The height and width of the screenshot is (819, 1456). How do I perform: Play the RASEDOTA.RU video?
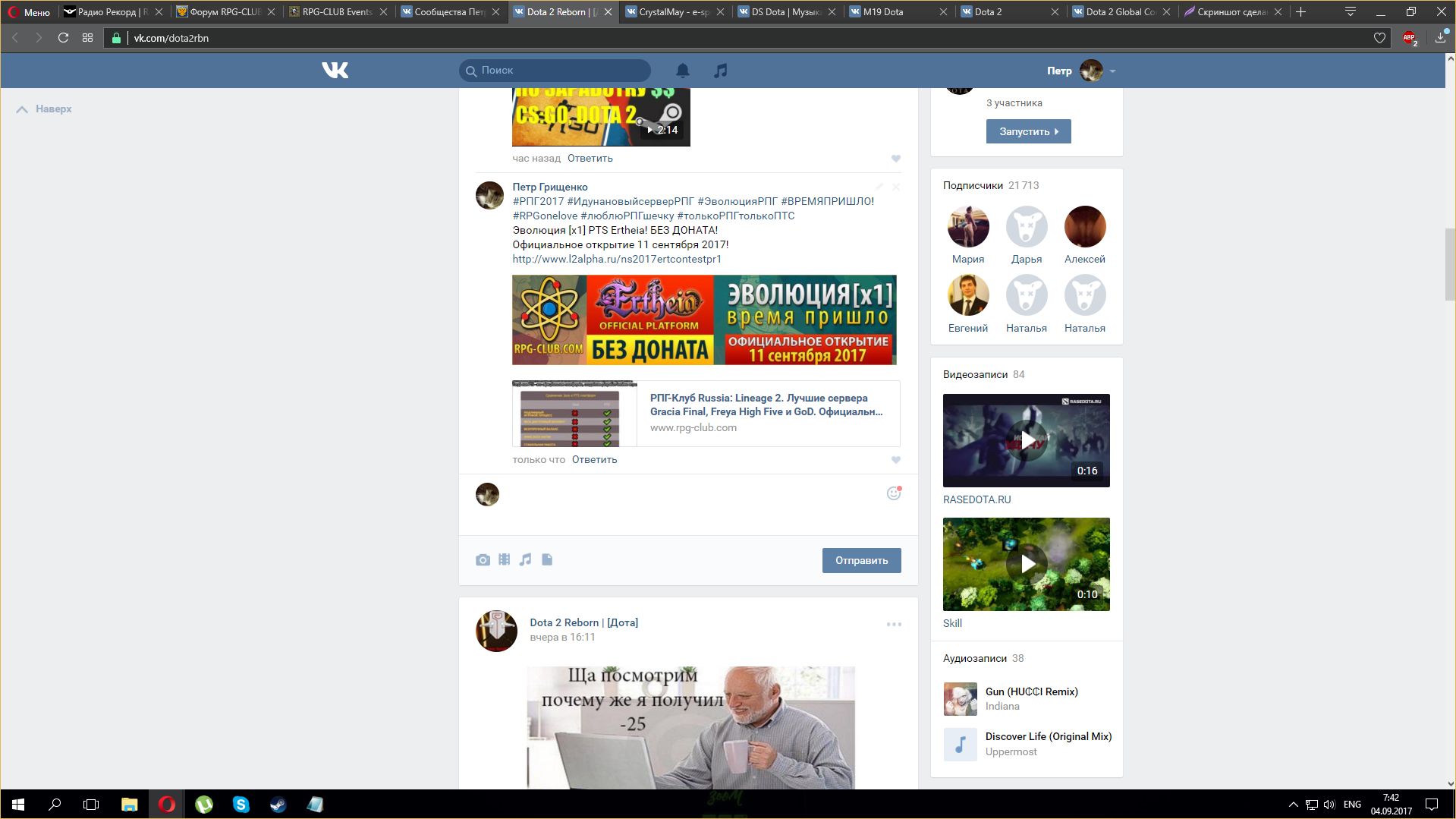1026,440
